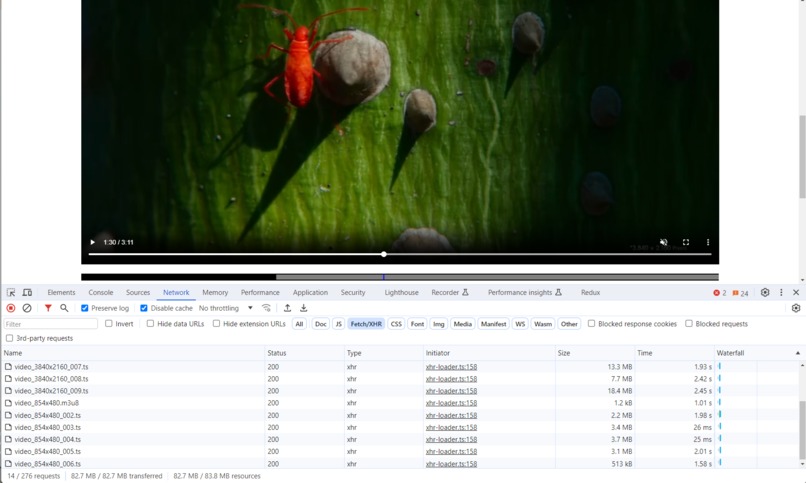The image size is (806, 483).
Task: Click the video seek bar handle
Action: click(384, 254)
